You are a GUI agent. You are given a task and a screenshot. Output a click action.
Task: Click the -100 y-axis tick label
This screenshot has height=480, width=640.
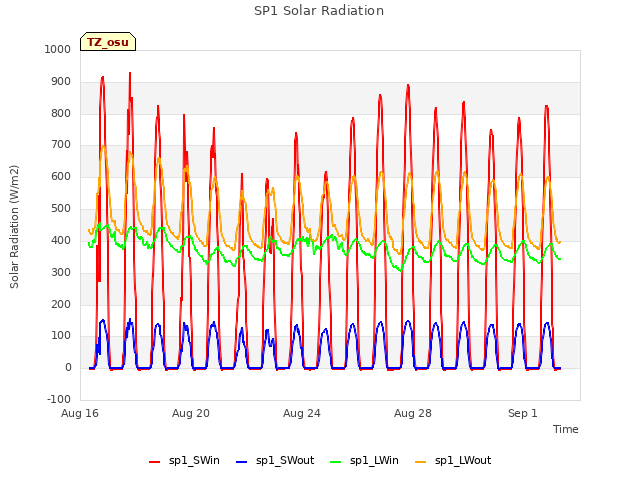tap(59, 399)
